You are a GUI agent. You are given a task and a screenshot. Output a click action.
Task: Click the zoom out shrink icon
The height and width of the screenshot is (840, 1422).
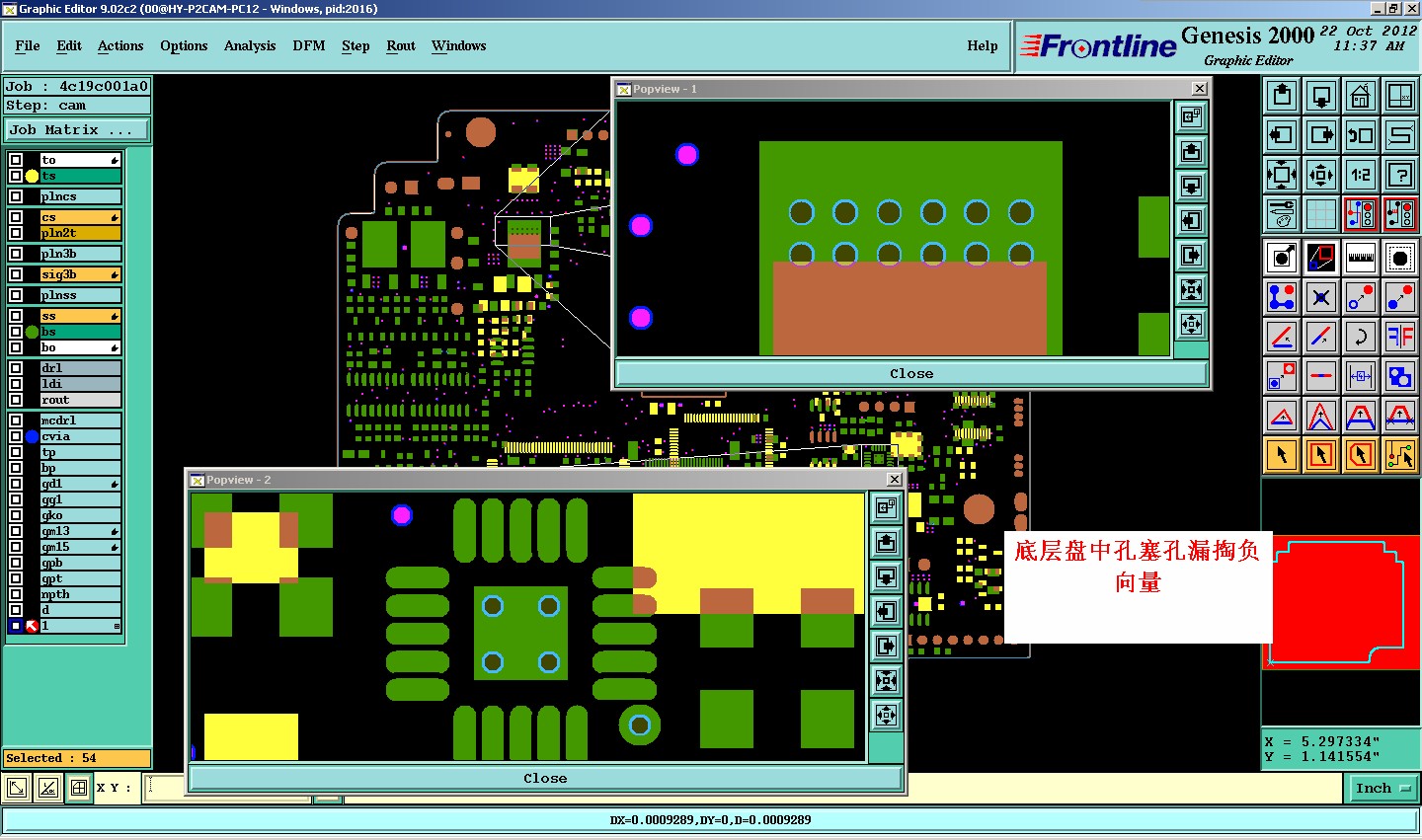tap(1321, 175)
